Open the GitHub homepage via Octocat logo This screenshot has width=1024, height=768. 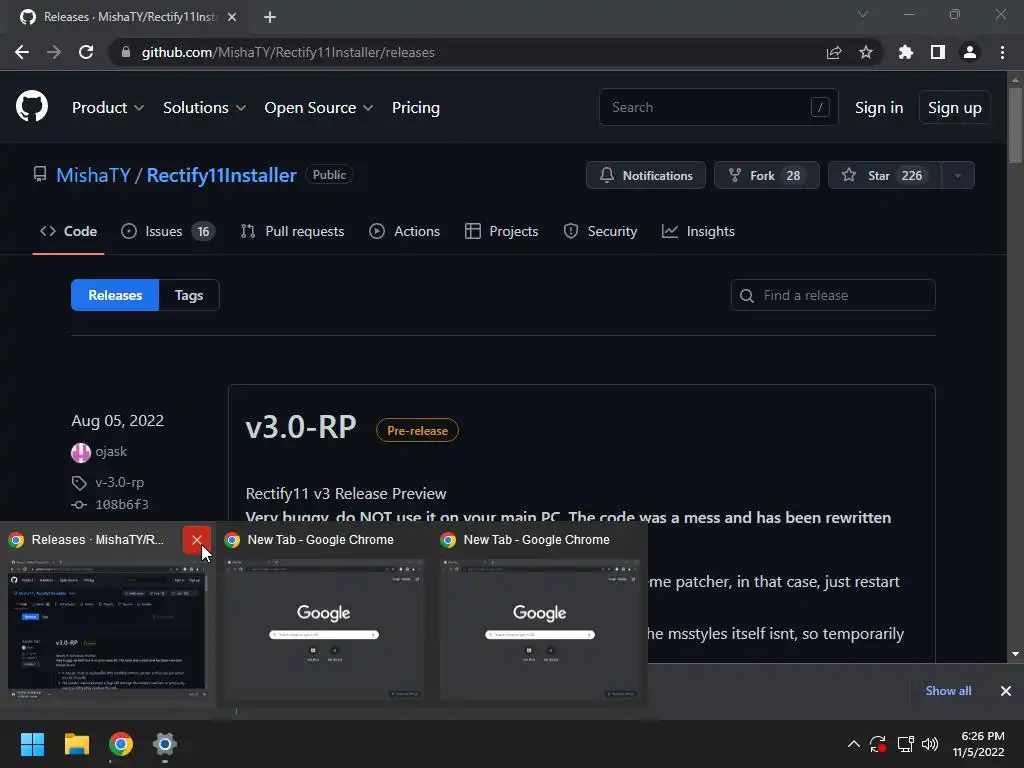(x=32, y=107)
